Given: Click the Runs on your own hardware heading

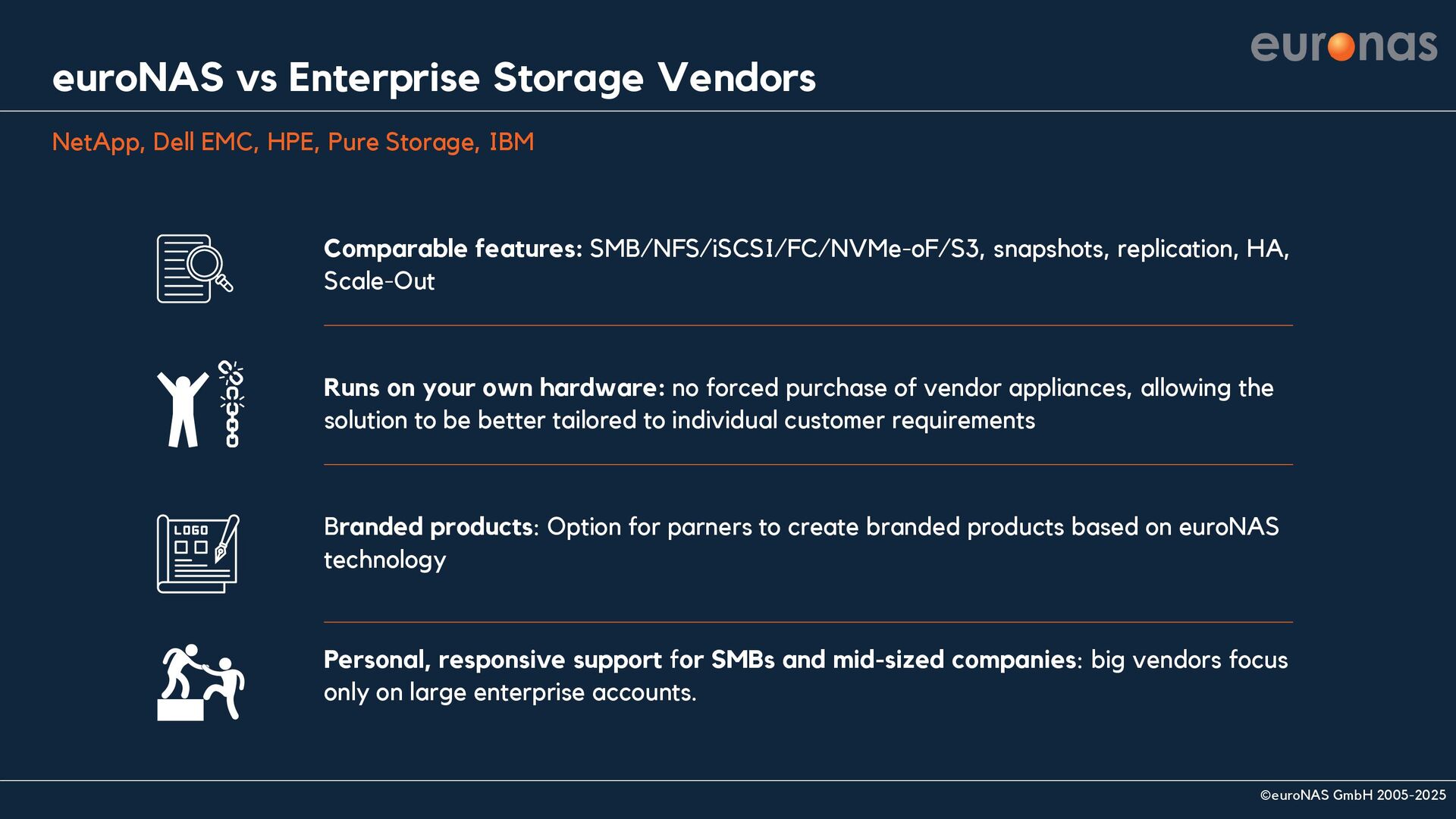Looking at the screenshot, I should [x=494, y=388].
